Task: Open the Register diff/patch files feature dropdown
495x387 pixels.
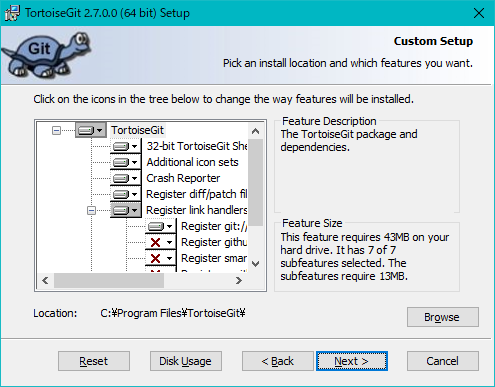Action: click(x=125, y=194)
